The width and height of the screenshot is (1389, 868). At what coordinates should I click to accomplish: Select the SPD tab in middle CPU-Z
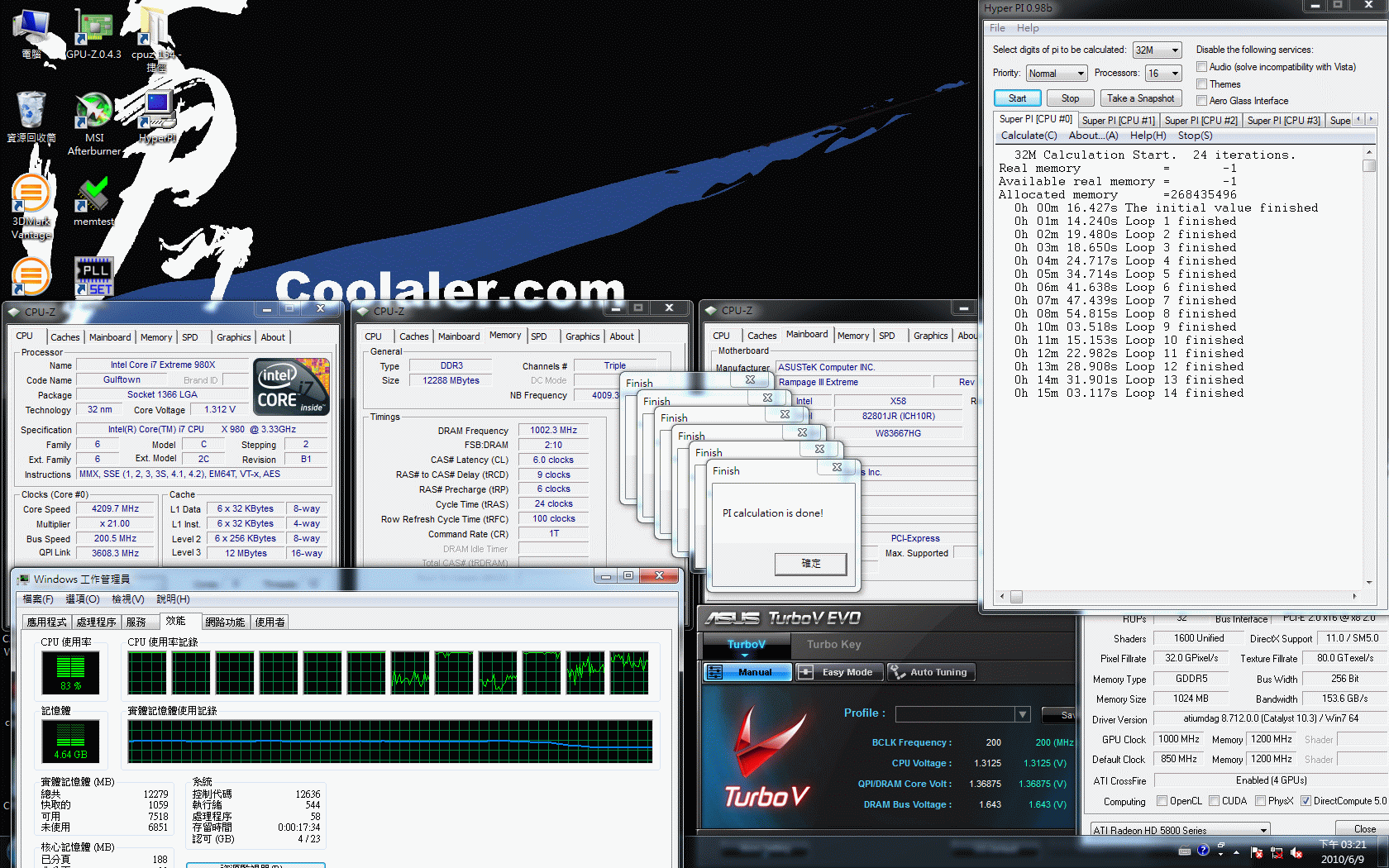pos(539,336)
